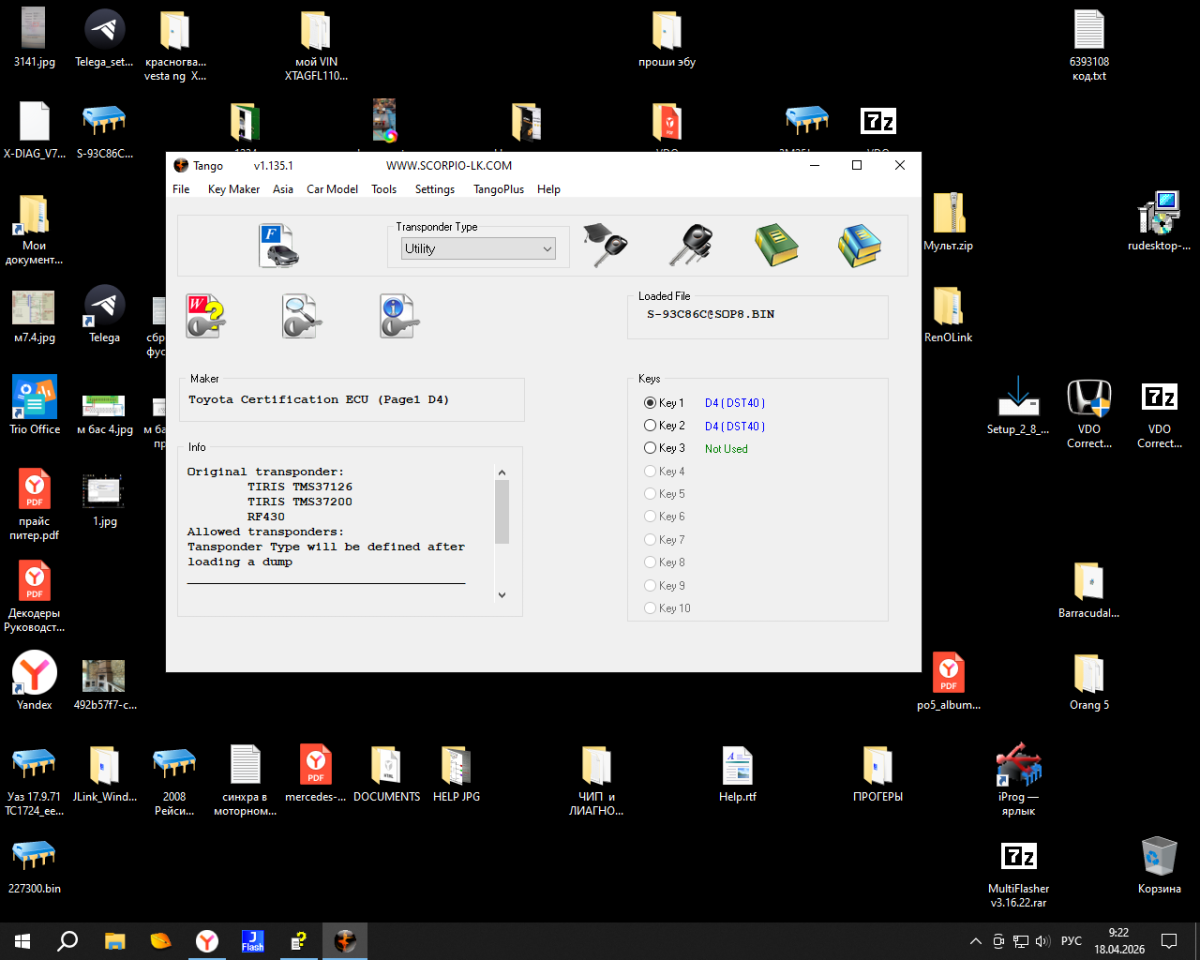This screenshot has width=1200, height=960.
Task: Open the Key Maker menu
Action: [x=233, y=189]
